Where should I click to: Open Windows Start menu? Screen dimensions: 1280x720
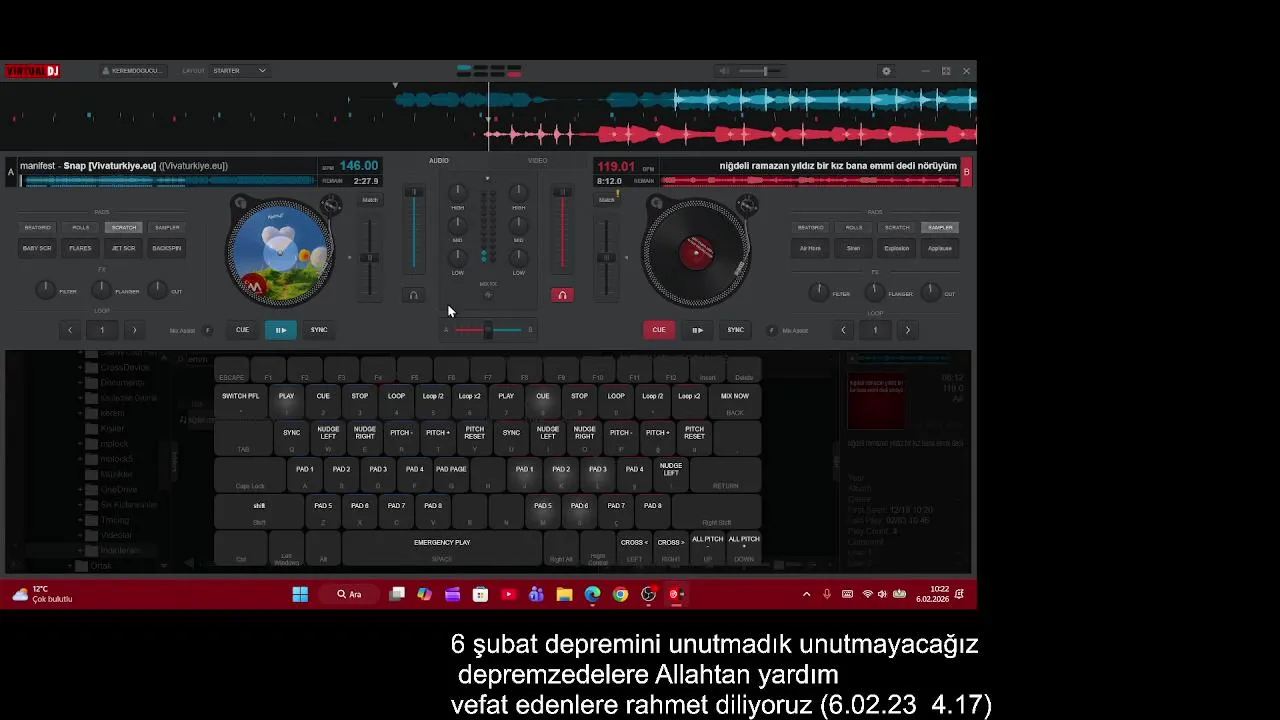point(300,594)
